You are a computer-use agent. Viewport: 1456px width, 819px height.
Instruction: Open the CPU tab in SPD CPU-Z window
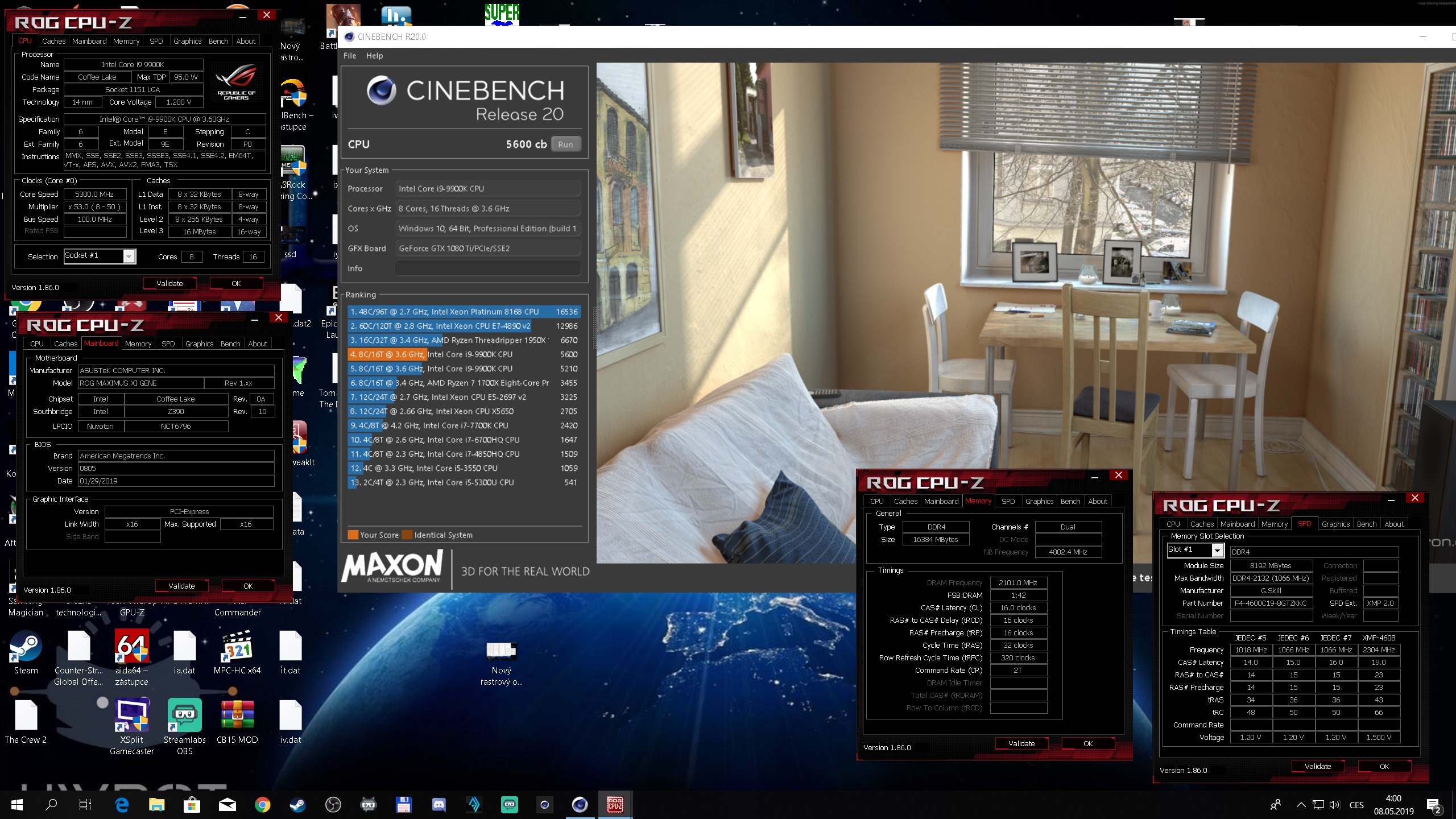(1173, 524)
